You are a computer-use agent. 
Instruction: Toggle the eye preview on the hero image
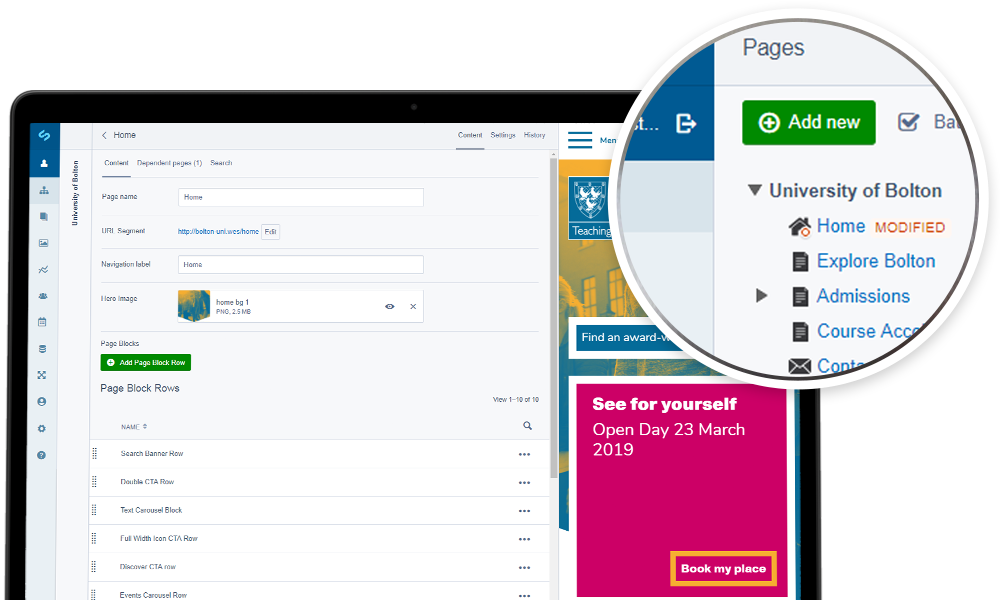[x=390, y=307]
